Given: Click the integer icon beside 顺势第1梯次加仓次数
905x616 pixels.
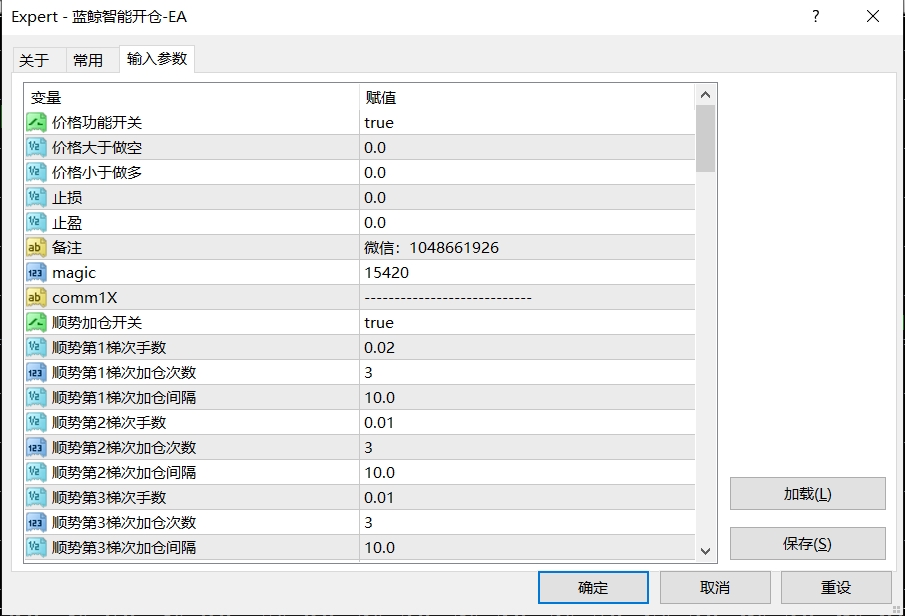Looking at the screenshot, I should (34, 372).
